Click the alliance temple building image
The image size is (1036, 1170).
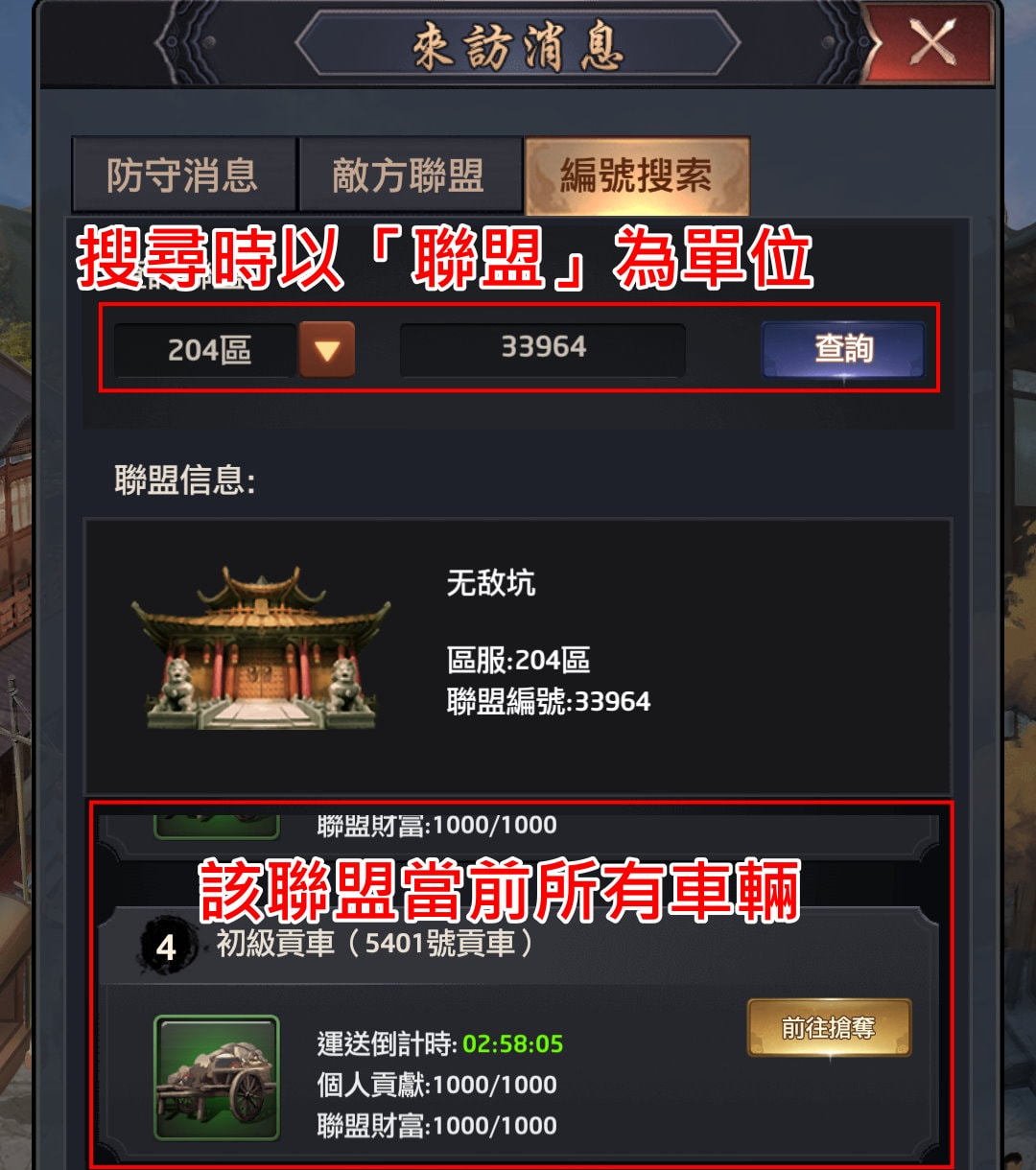261,647
